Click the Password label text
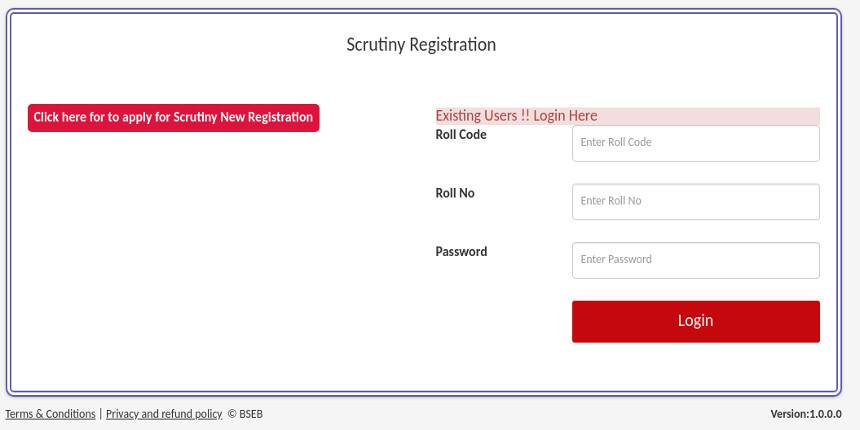The image size is (860, 430). coord(461,252)
